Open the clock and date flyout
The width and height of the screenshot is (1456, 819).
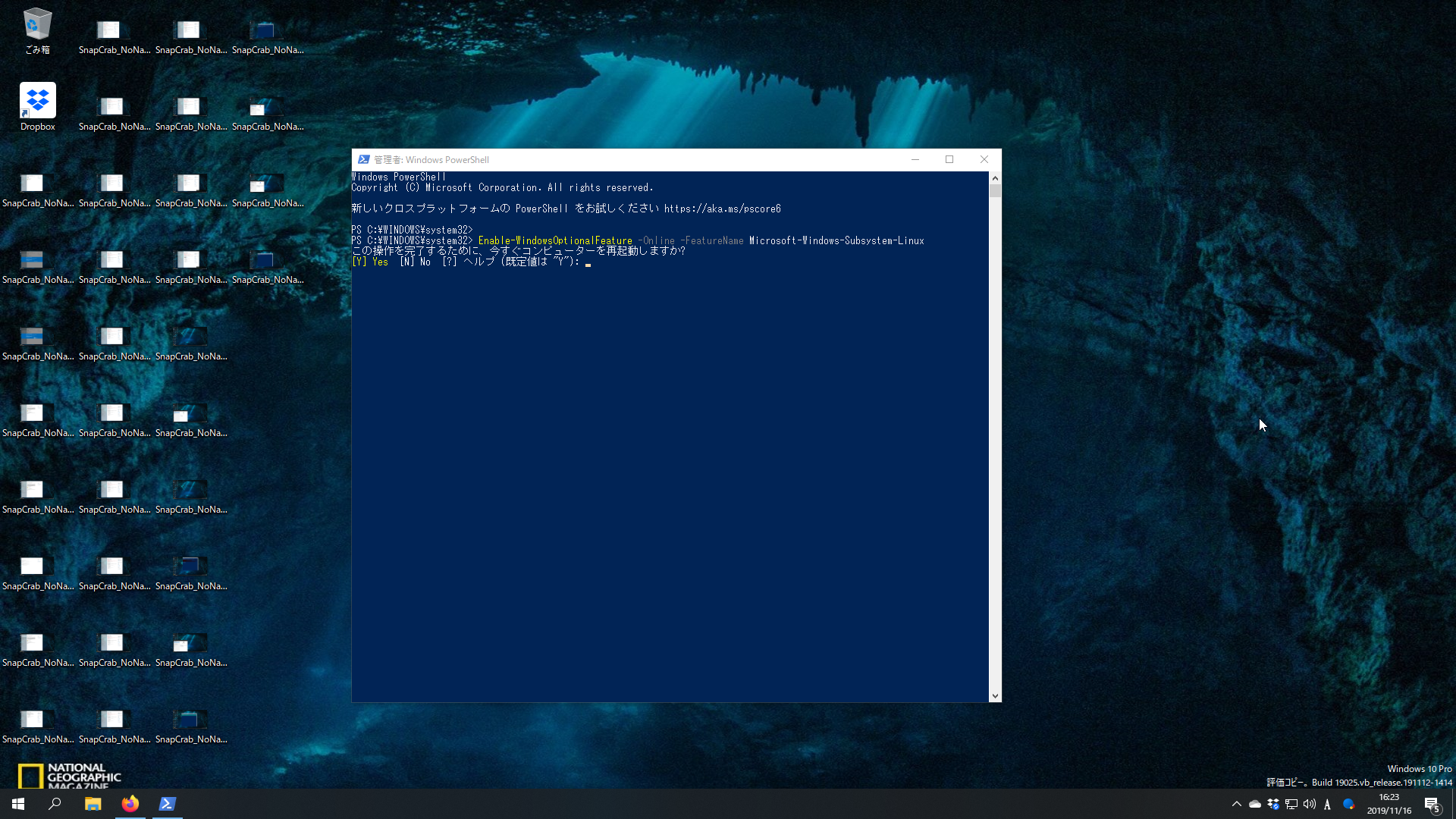click(x=1389, y=804)
